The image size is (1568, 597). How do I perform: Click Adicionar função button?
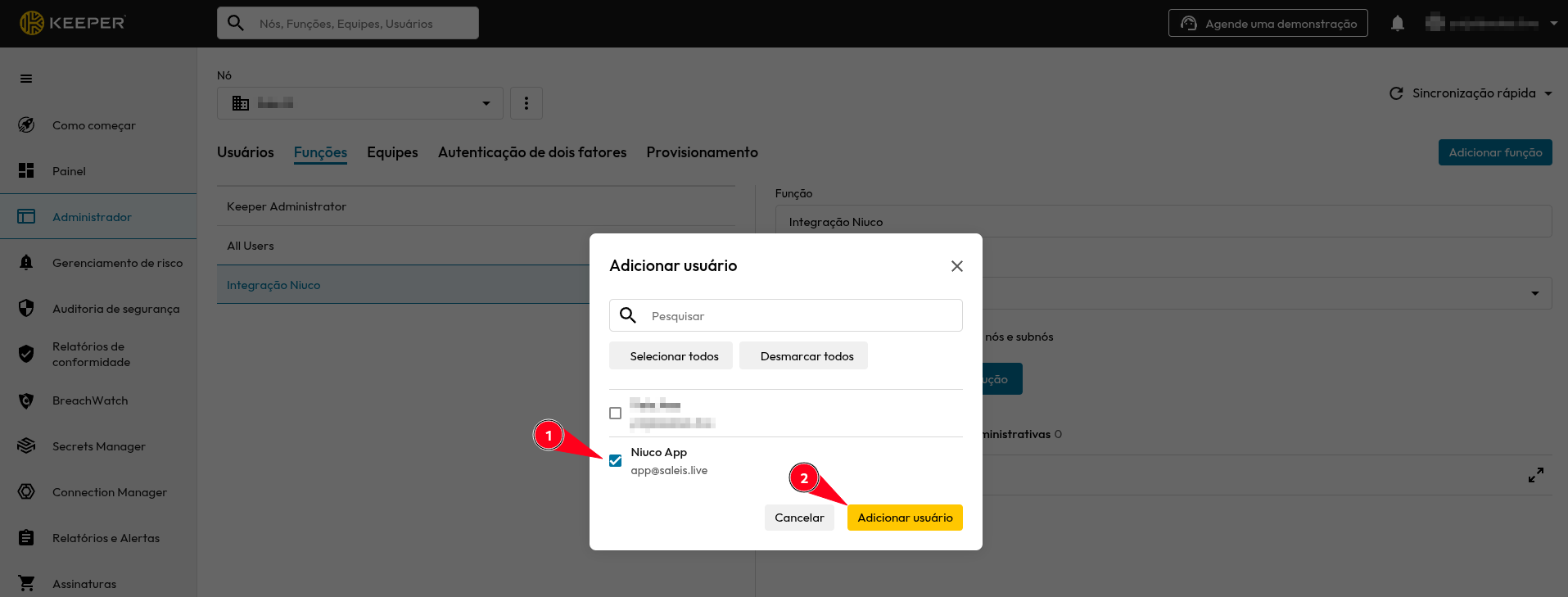click(1495, 152)
